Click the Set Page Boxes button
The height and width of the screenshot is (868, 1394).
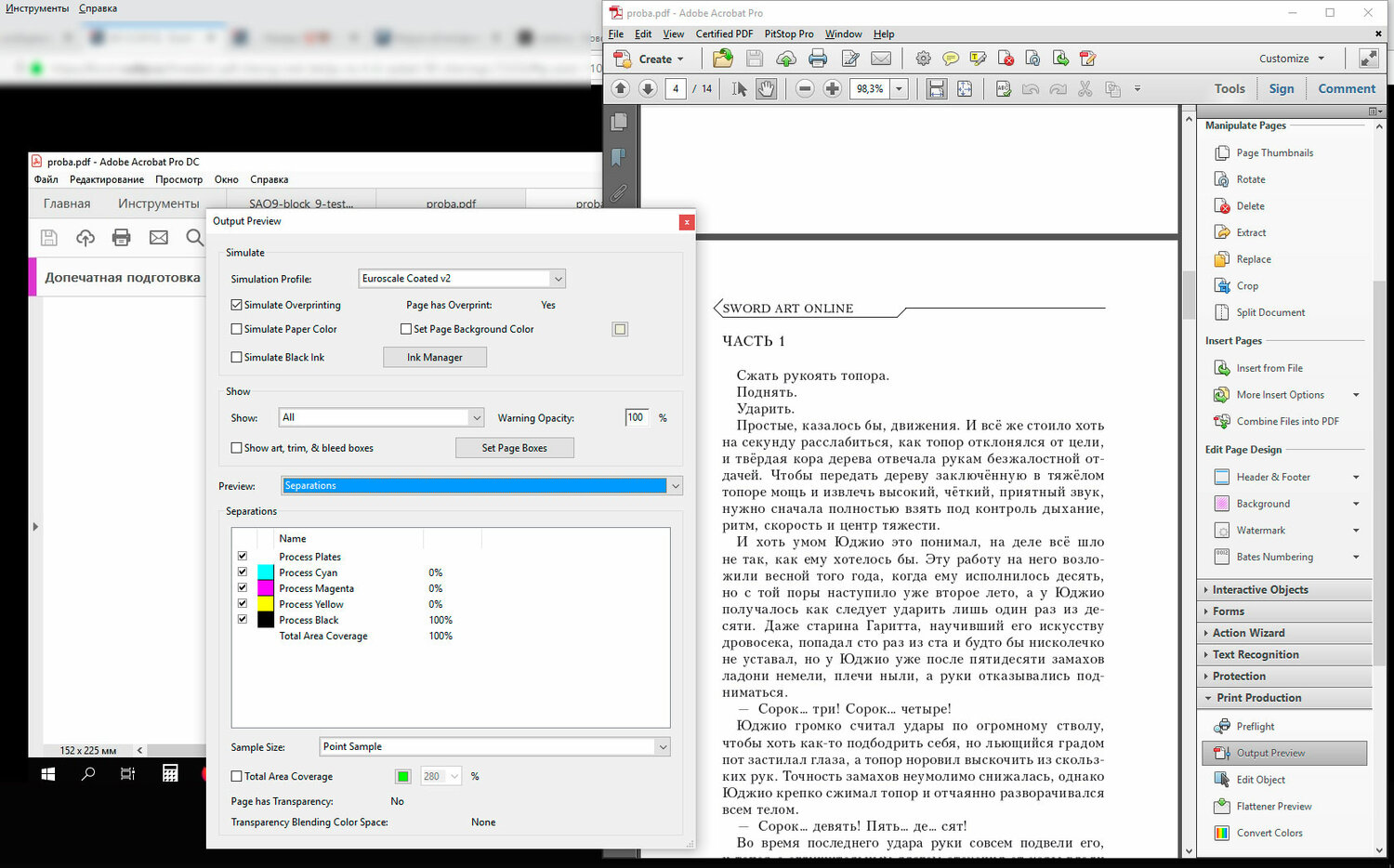click(x=515, y=448)
